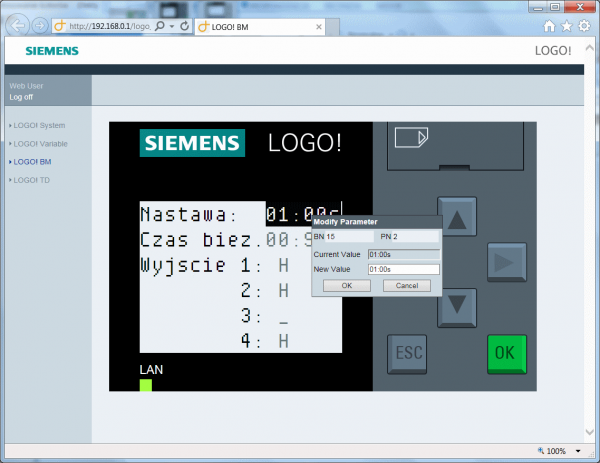Click the LOGO! header text top right
The height and width of the screenshot is (463, 600).
[553, 51]
